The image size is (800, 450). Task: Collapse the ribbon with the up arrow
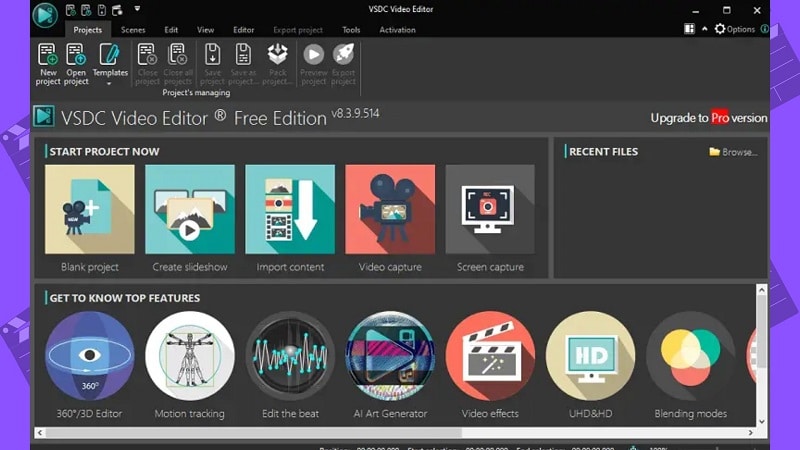705,29
